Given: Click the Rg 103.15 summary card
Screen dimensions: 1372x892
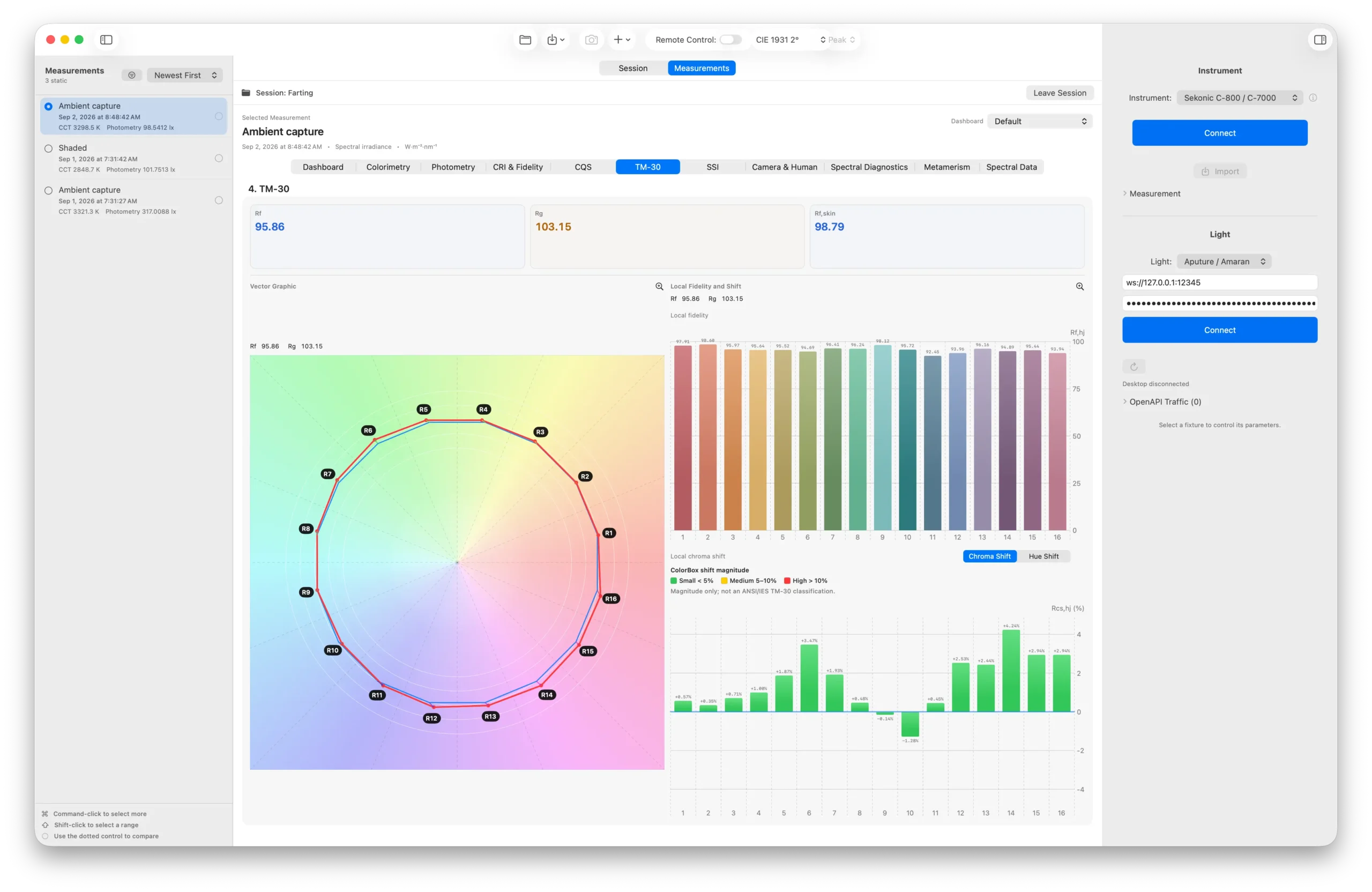Looking at the screenshot, I should [x=667, y=237].
